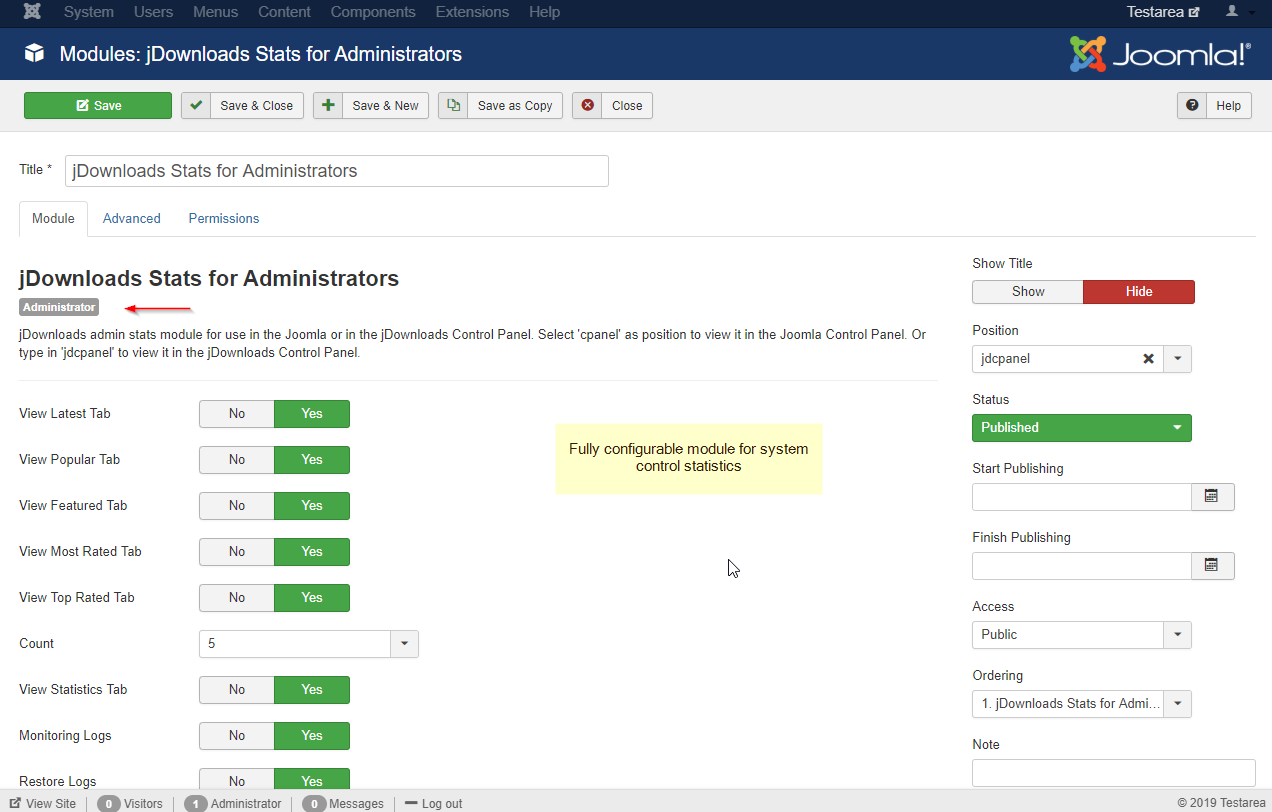
Task: Set View Featured Tab to Yes
Action: pos(312,506)
